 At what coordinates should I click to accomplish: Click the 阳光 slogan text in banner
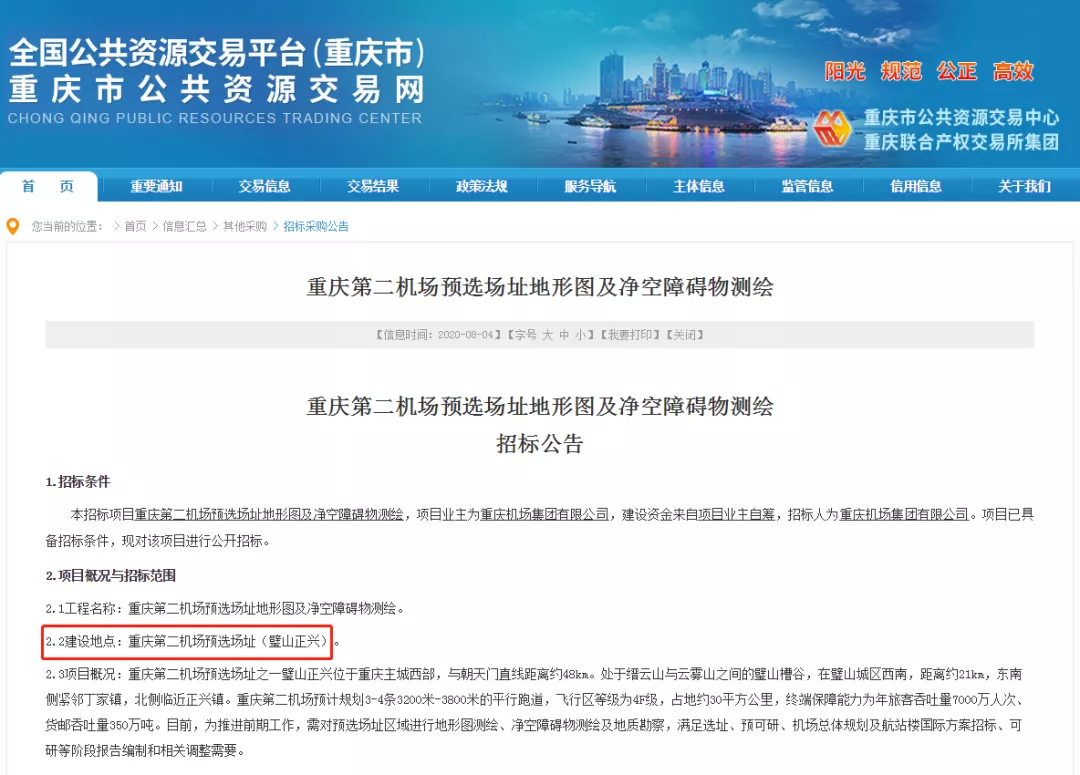(845, 71)
